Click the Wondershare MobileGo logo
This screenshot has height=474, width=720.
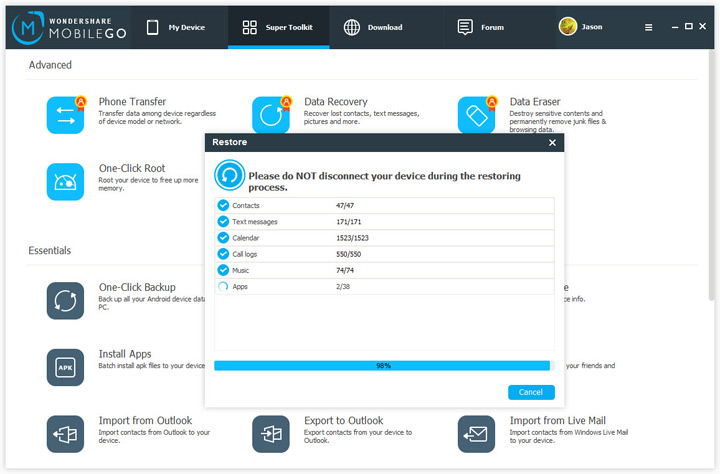[x=69, y=28]
